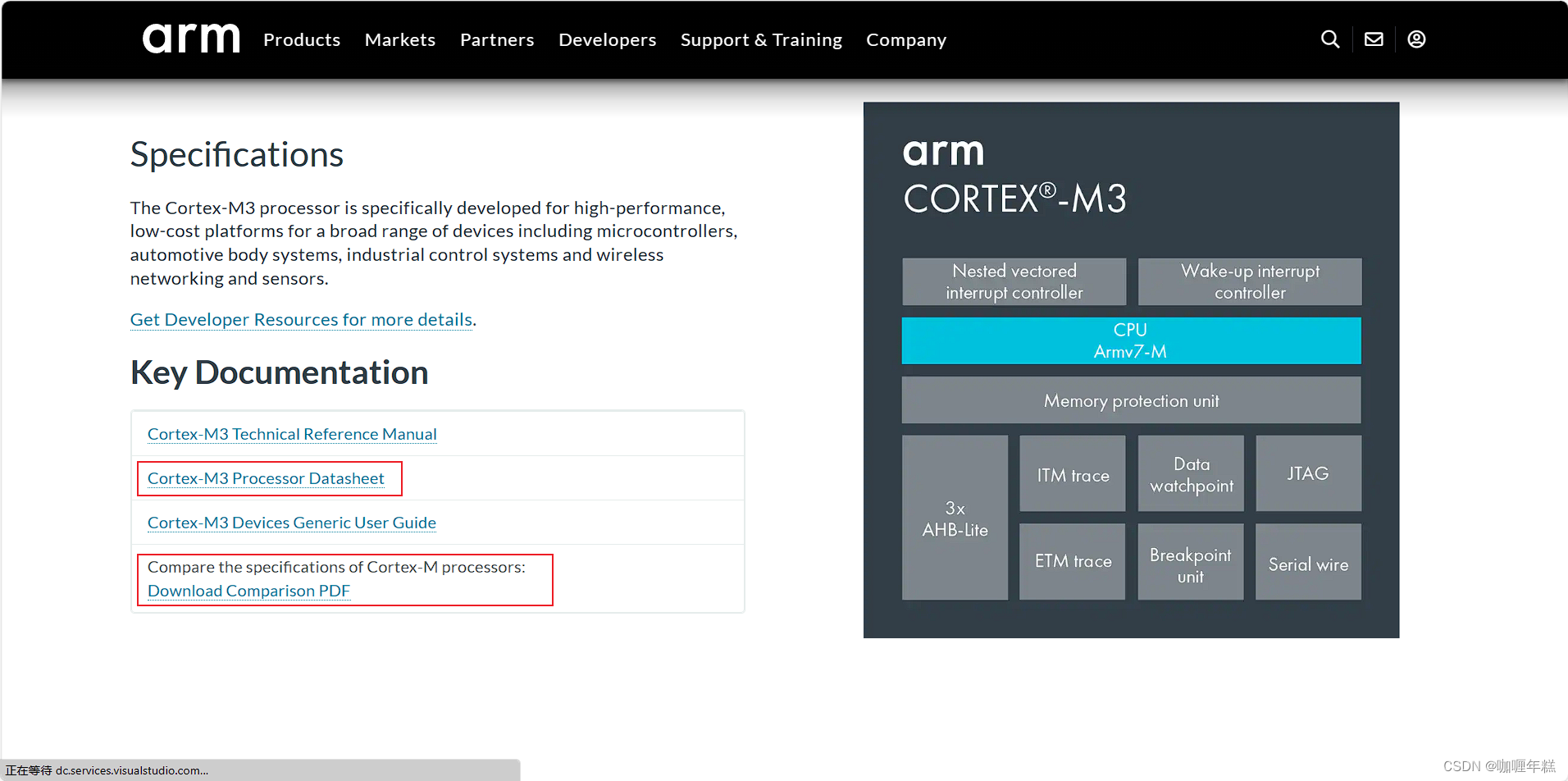Click the arm logo in the header
This screenshot has height=781, width=1568.
(191, 39)
